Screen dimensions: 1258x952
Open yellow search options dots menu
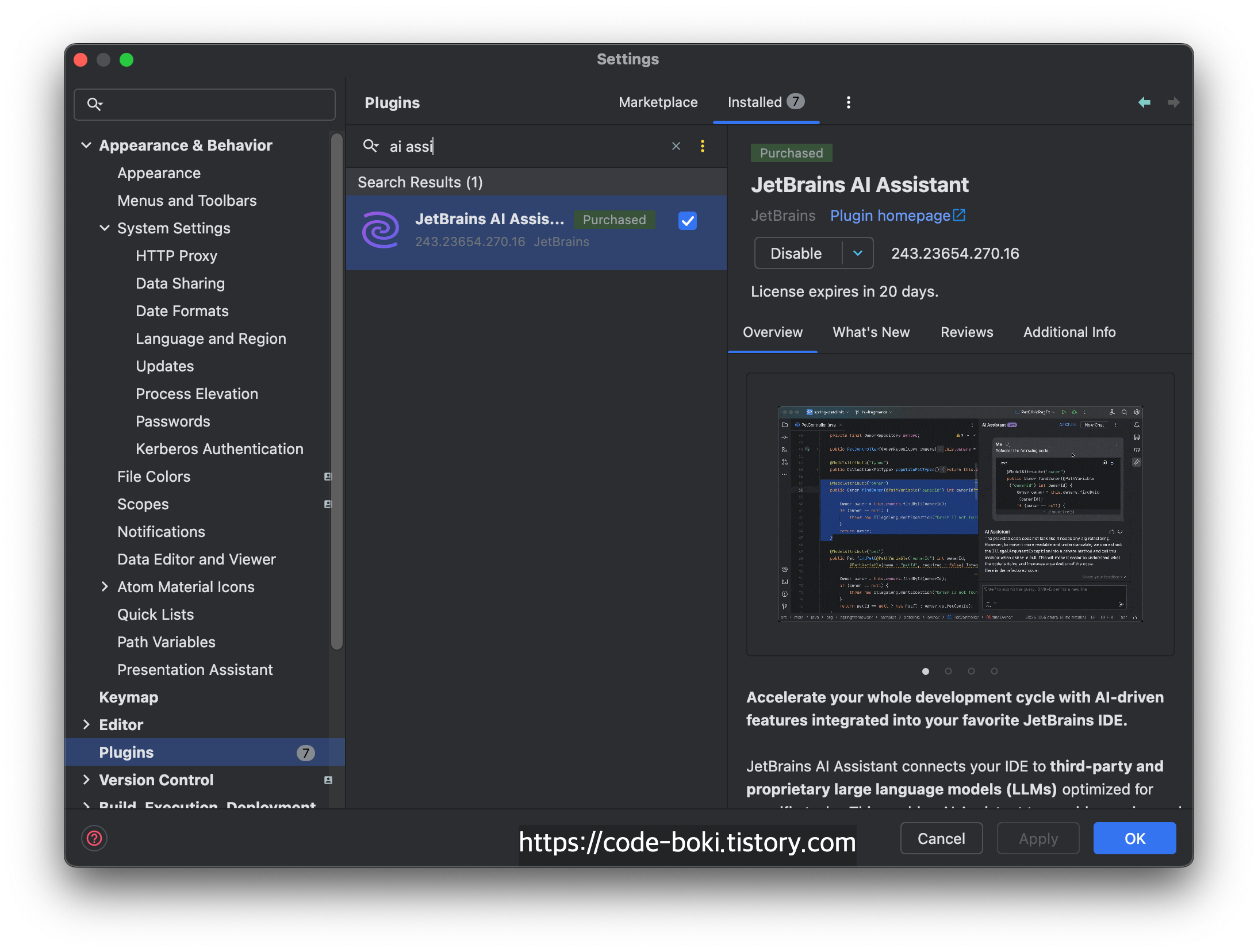pos(702,146)
